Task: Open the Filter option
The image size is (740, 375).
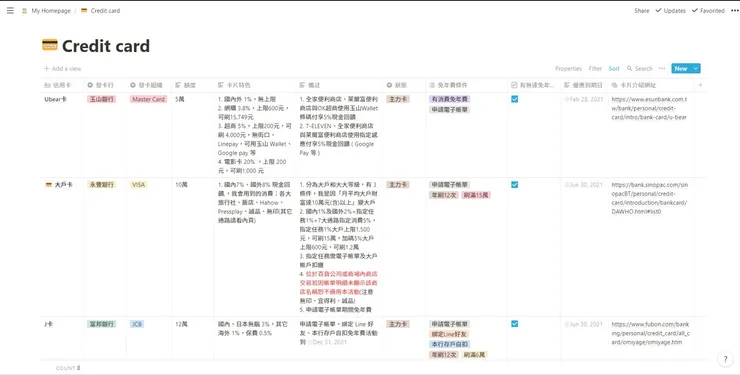Action: [x=595, y=68]
